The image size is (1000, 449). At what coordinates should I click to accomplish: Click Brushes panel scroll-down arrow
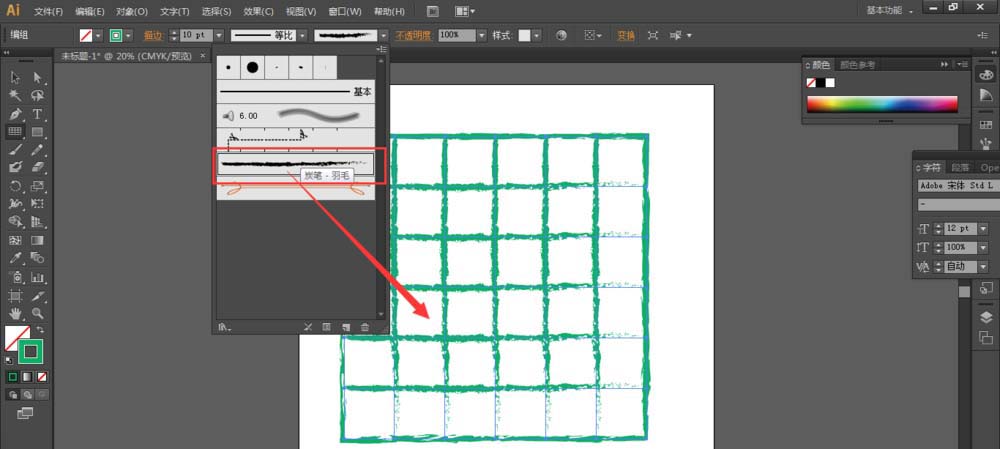tap(381, 314)
